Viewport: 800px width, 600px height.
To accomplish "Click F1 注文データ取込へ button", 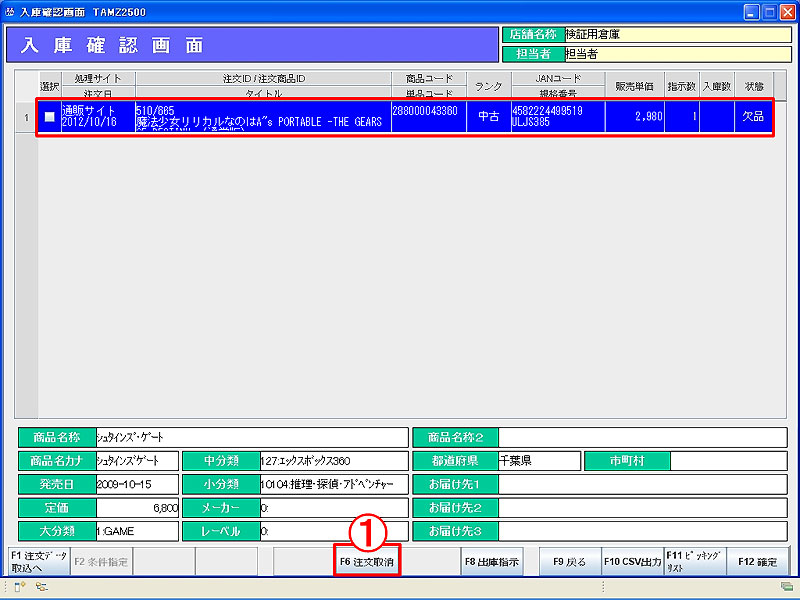I will point(38,562).
